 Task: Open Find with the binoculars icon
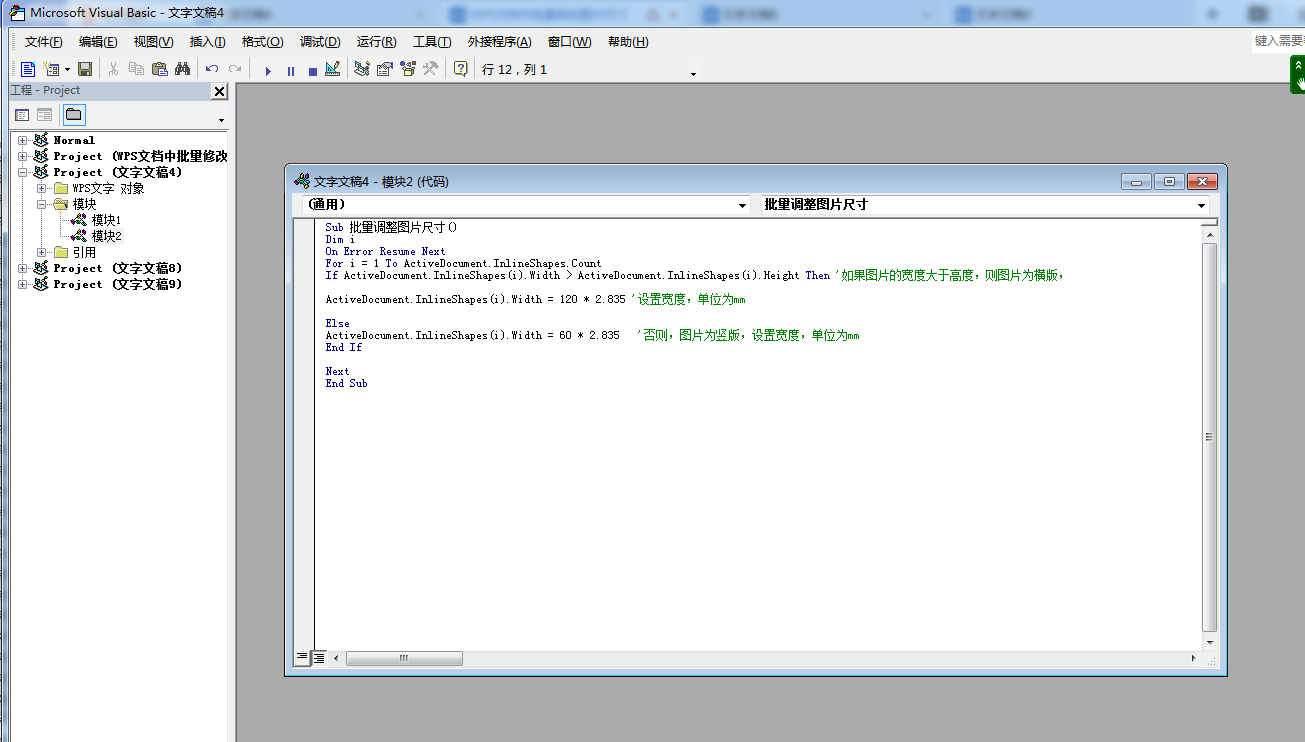(182, 69)
